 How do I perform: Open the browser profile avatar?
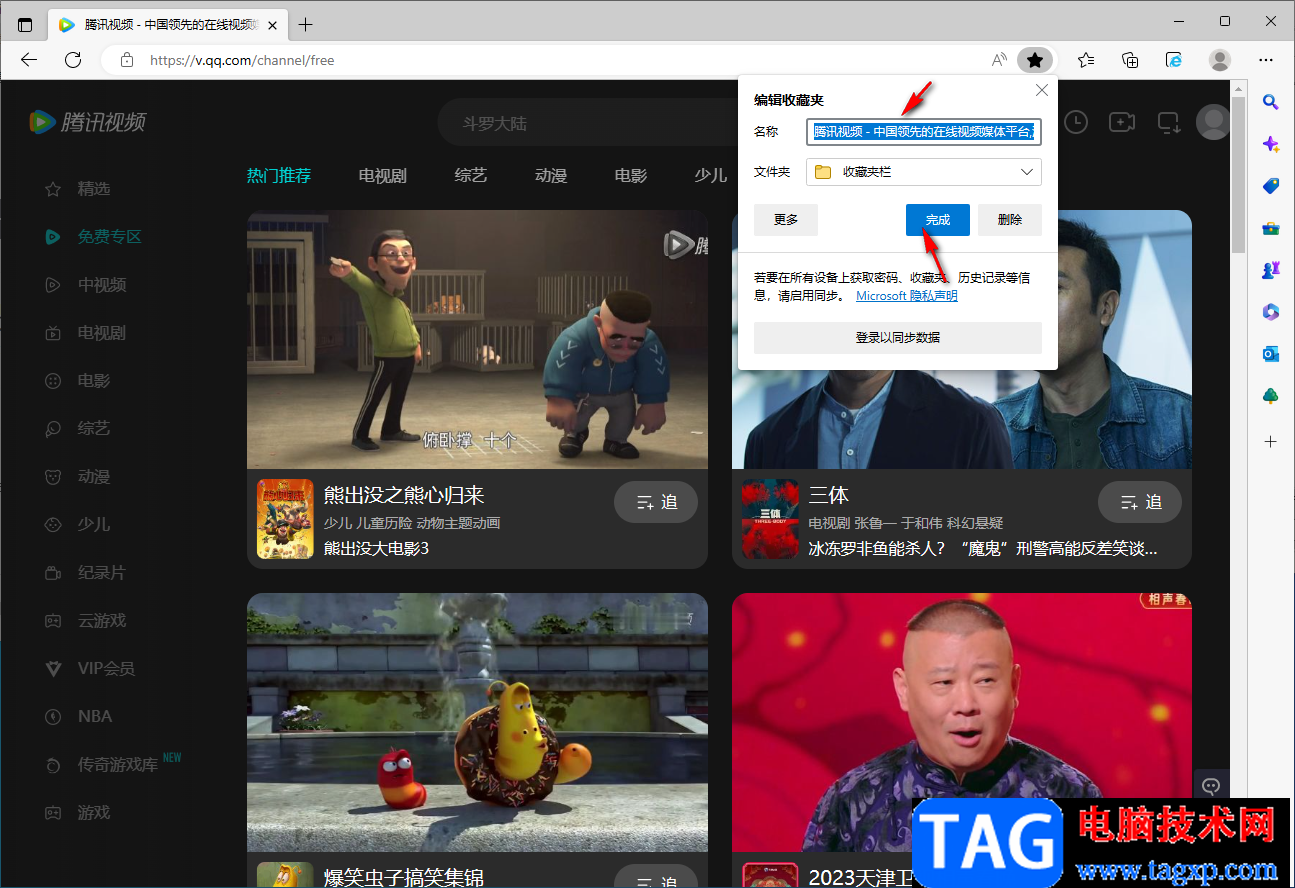click(1220, 60)
